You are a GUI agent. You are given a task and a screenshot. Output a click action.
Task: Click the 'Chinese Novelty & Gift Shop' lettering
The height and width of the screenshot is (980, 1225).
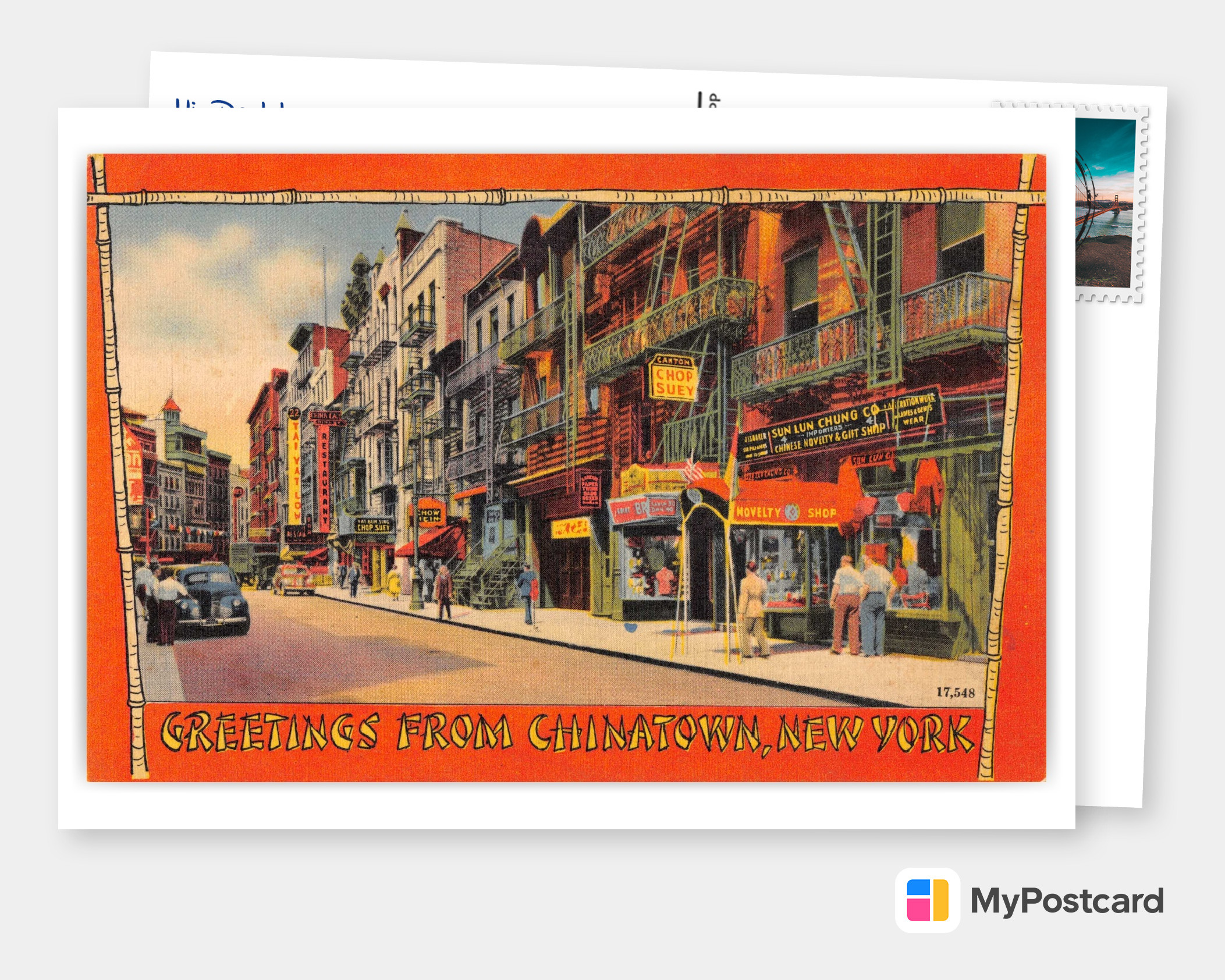[830, 438]
